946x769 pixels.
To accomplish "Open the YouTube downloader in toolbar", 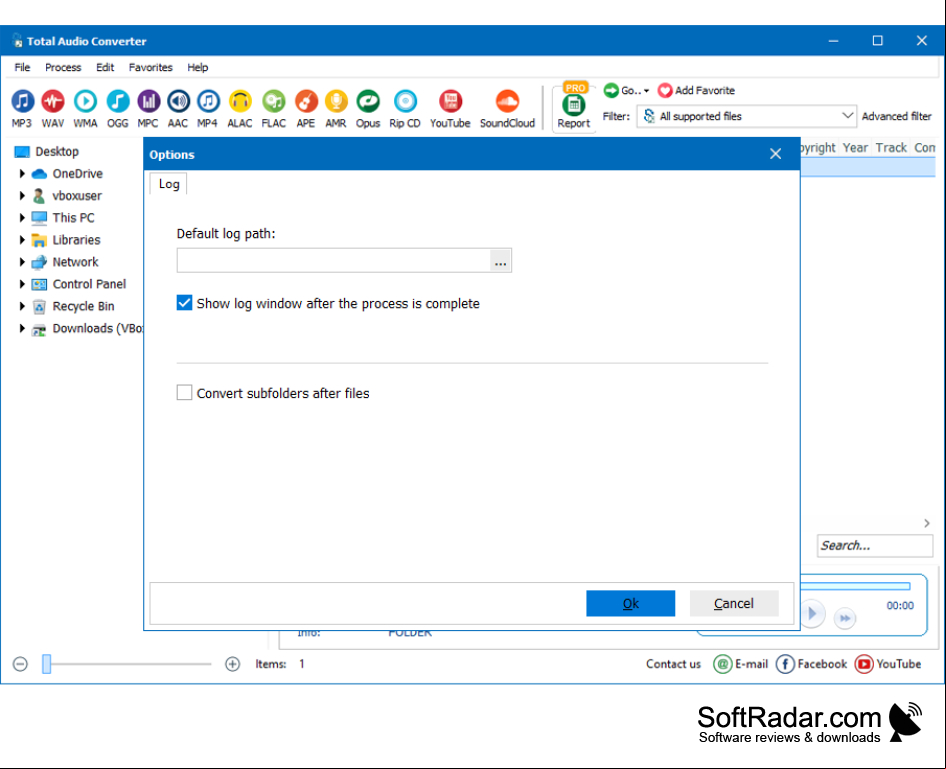I will pos(450,109).
